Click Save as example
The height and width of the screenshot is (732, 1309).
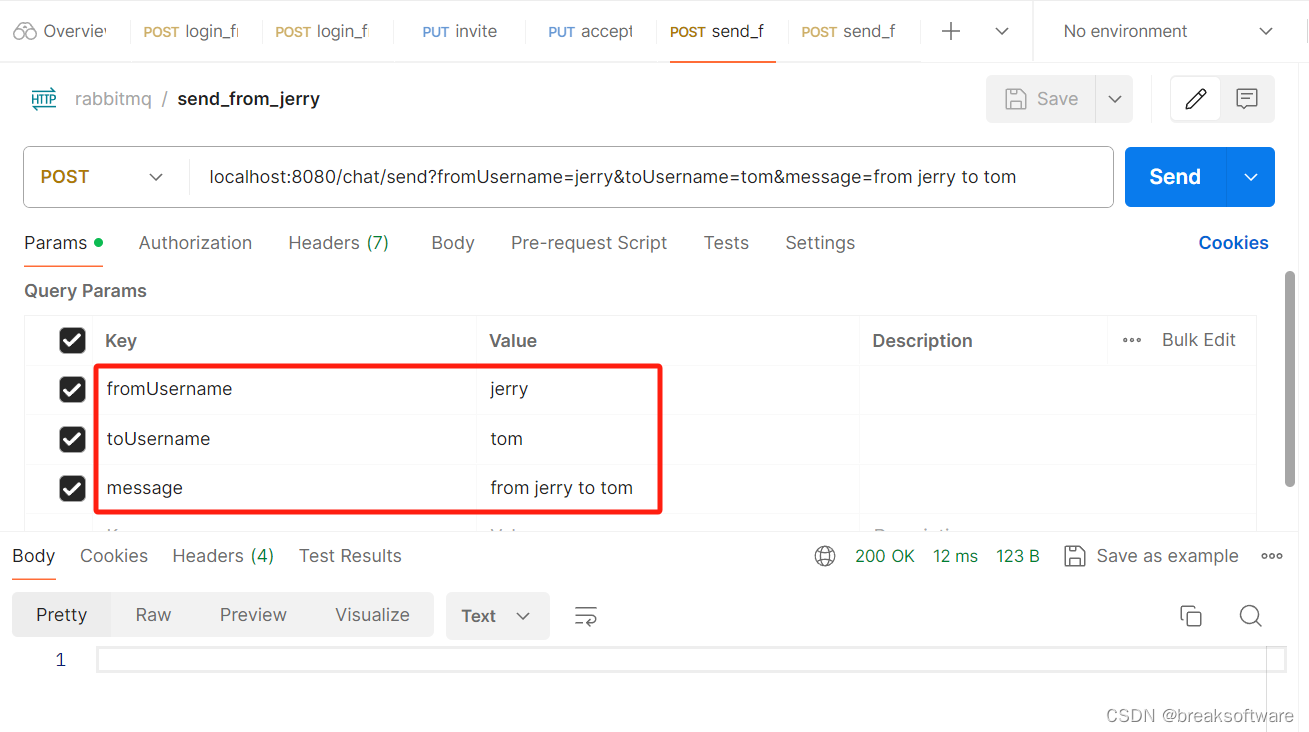[1151, 556]
